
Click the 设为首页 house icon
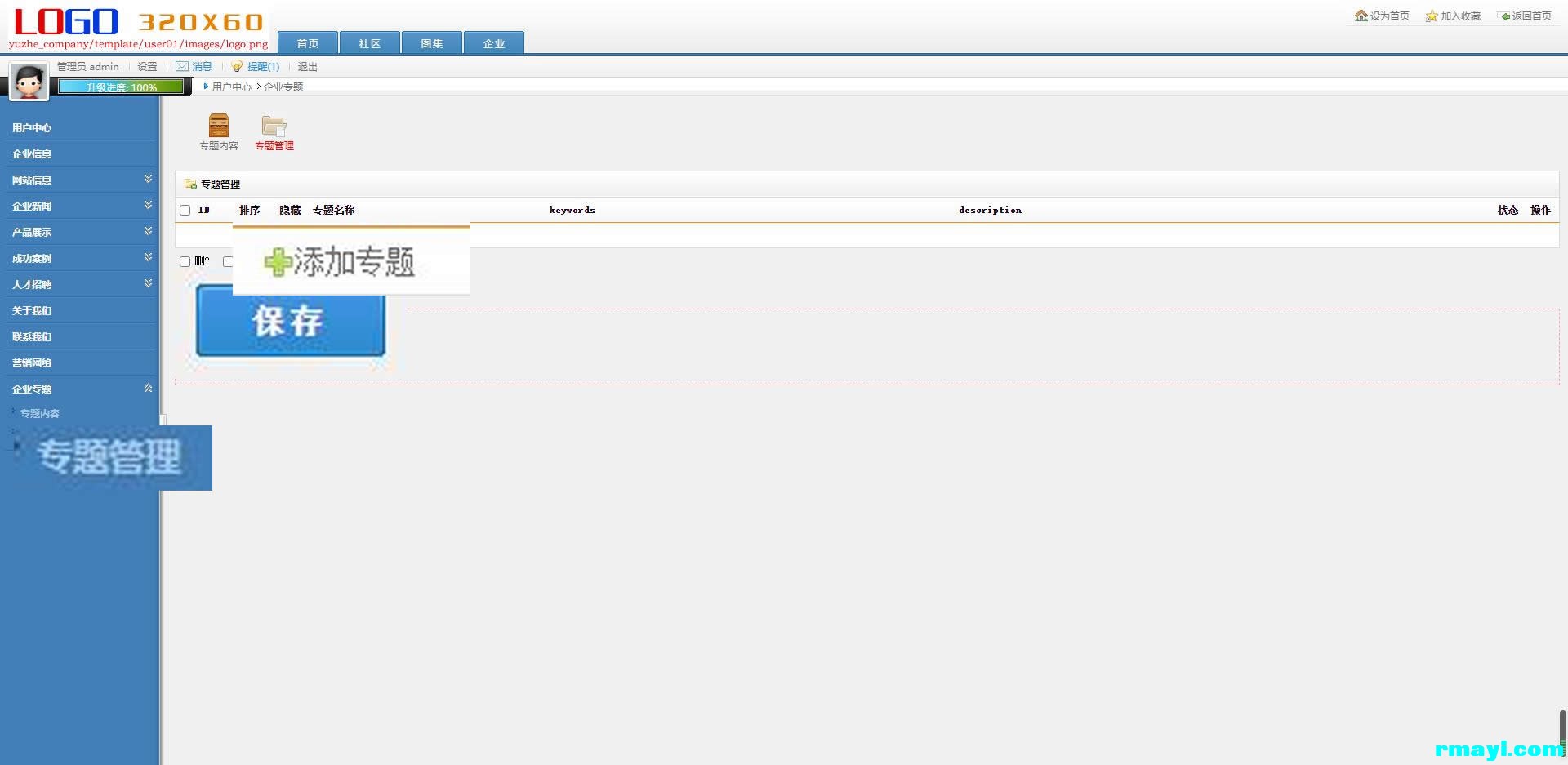[x=1361, y=16]
